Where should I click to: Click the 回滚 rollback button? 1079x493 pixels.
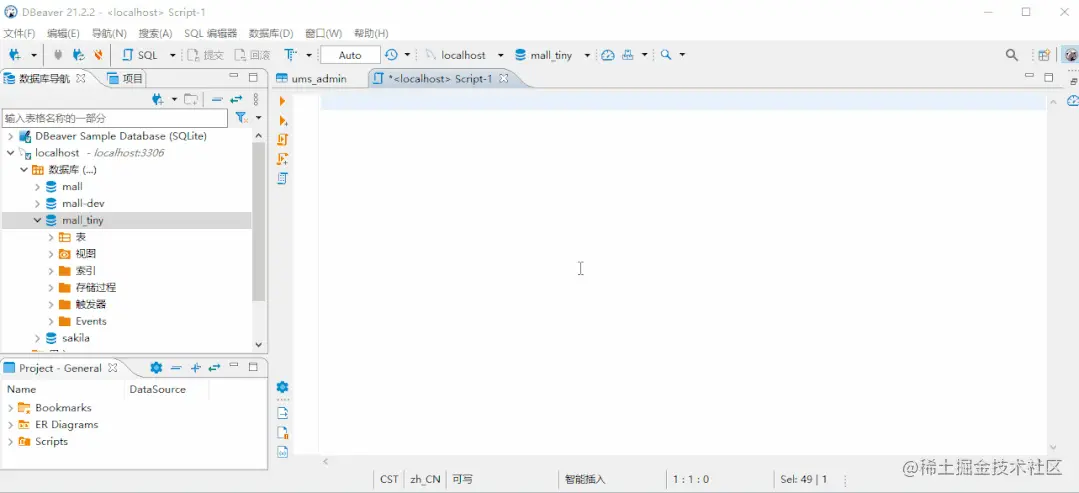pyautogui.click(x=252, y=55)
